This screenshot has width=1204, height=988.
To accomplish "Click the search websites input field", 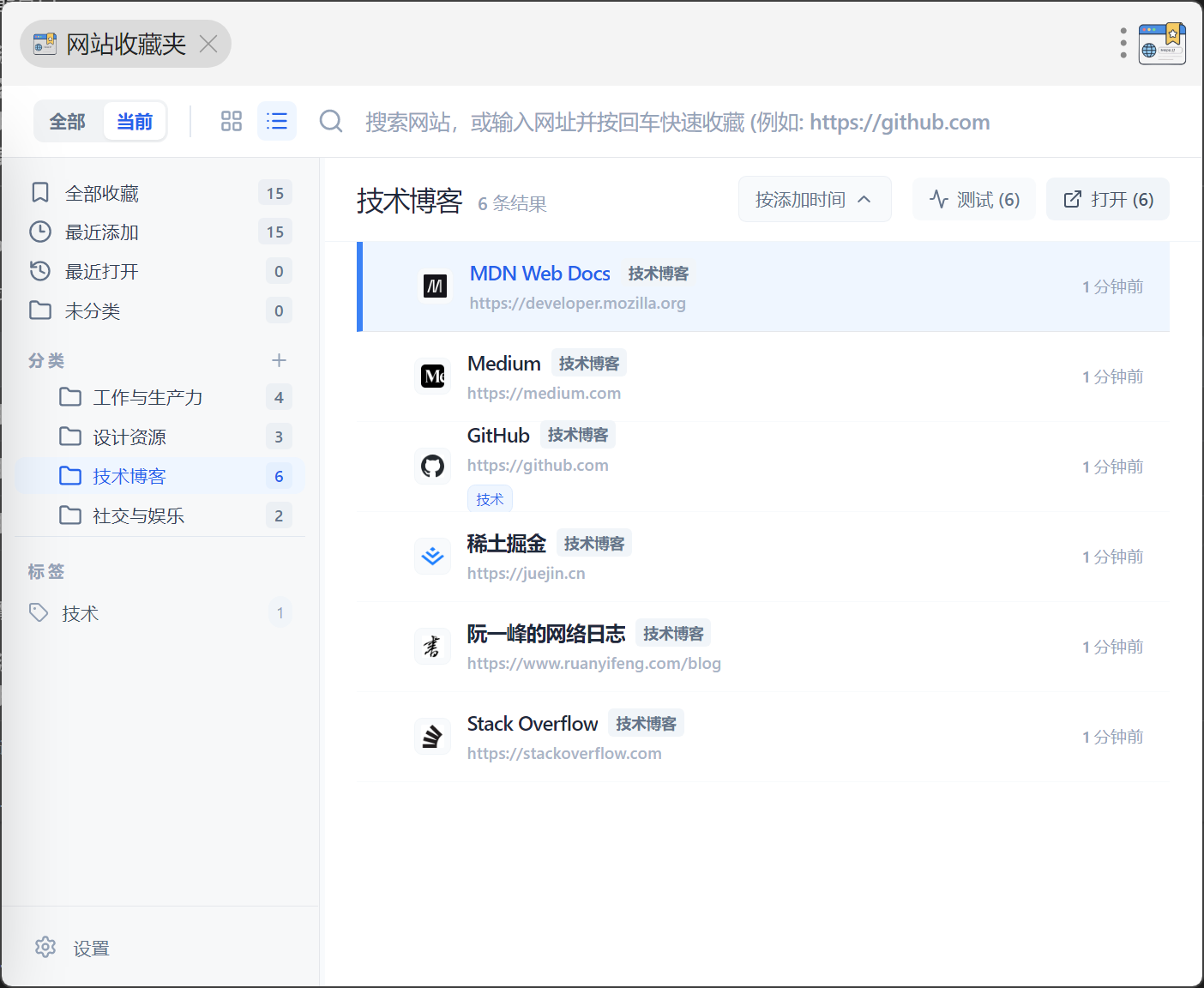I will tap(677, 122).
